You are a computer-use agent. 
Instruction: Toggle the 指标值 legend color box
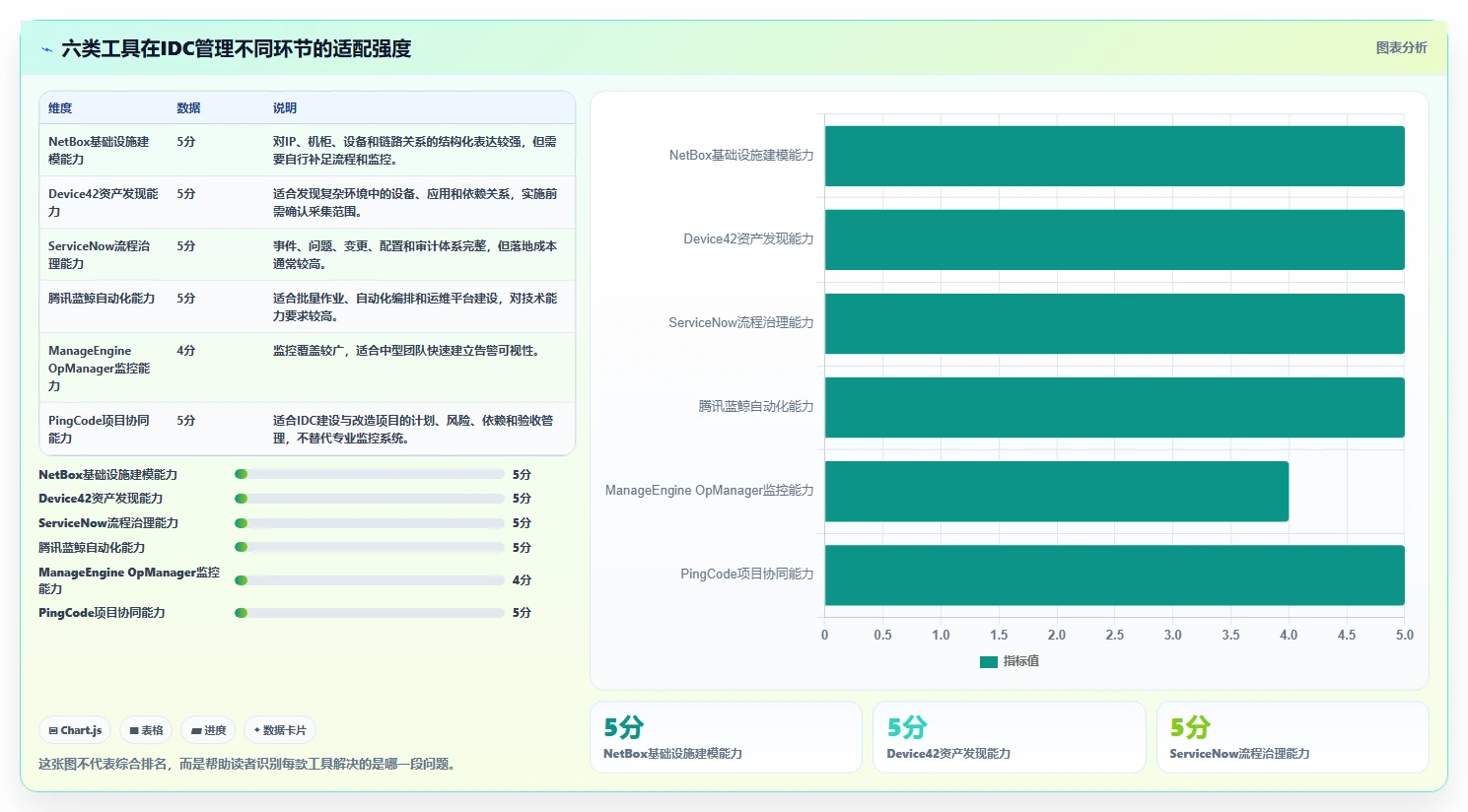pyautogui.click(x=989, y=661)
